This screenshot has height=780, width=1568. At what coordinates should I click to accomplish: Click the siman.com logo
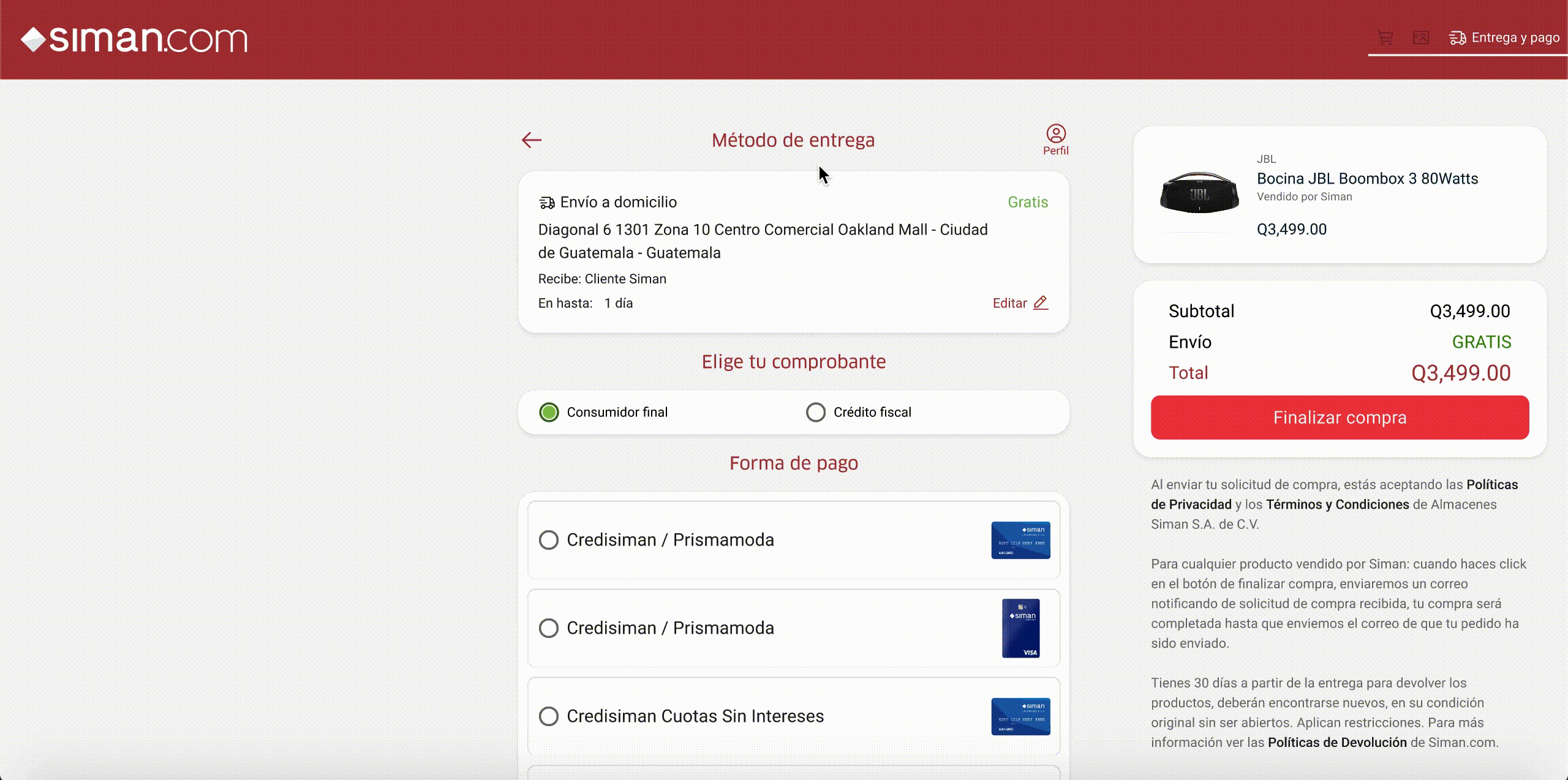pyautogui.click(x=134, y=39)
